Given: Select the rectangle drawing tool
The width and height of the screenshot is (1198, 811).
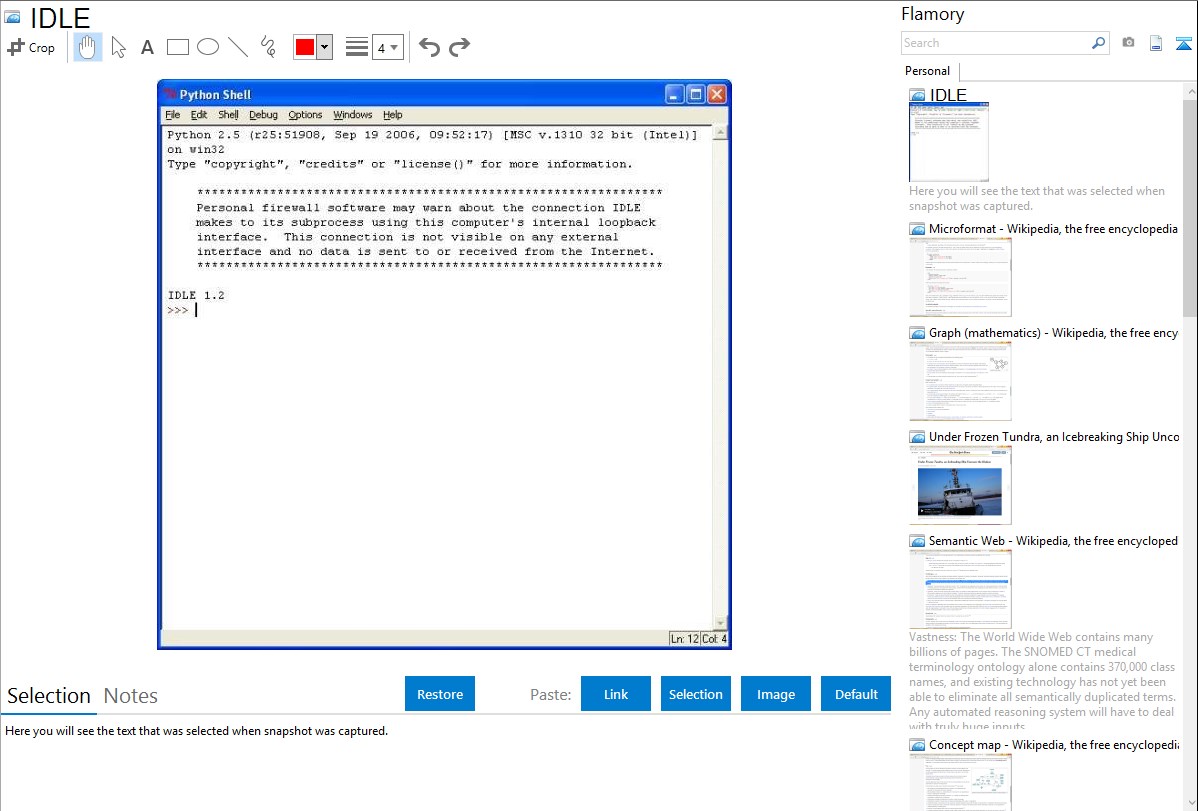Looking at the screenshot, I should (x=177, y=47).
